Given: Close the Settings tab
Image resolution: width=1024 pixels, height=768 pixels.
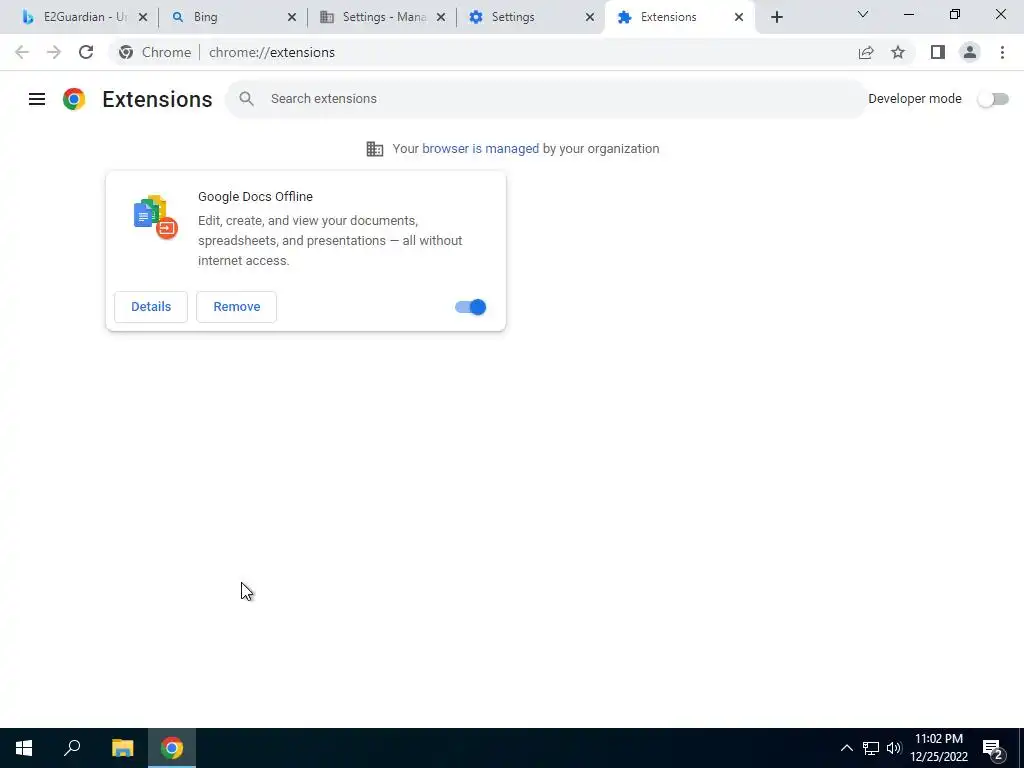Looking at the screenshot, I should (x=590, y=17).
